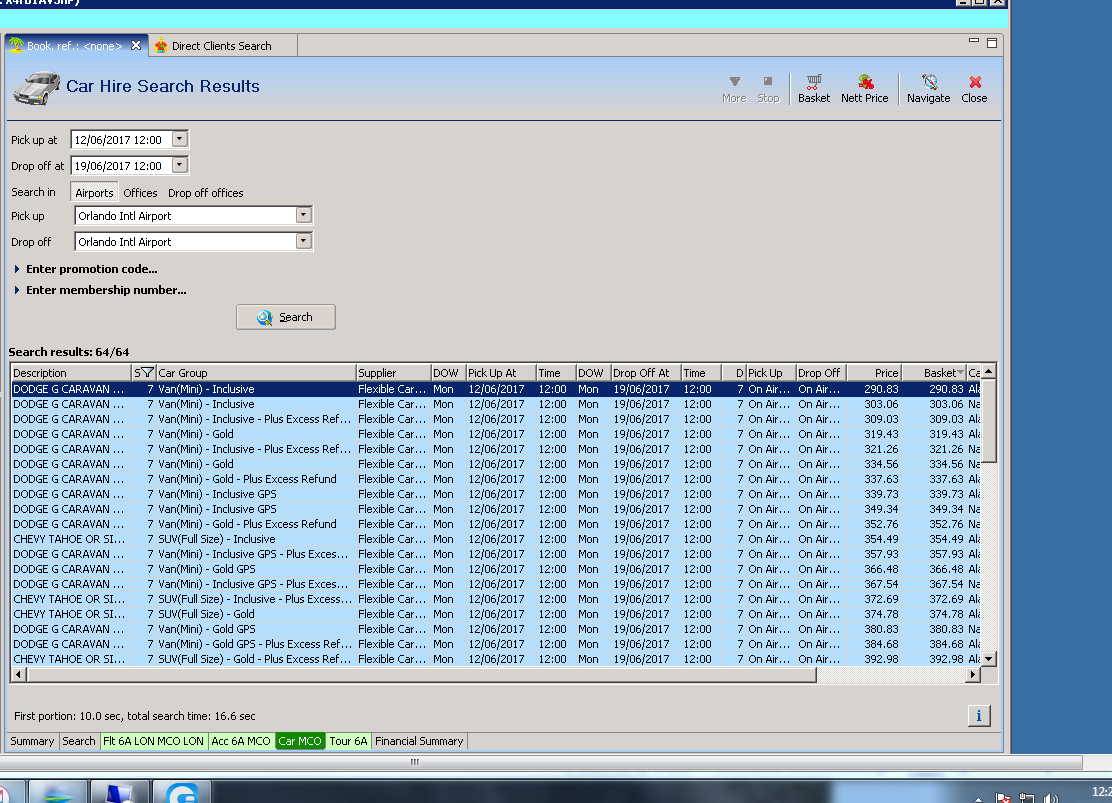Click the red Close toolbar icon
Image resolution: width=1112 pixels, height=803 pixels.
(974, 88)
